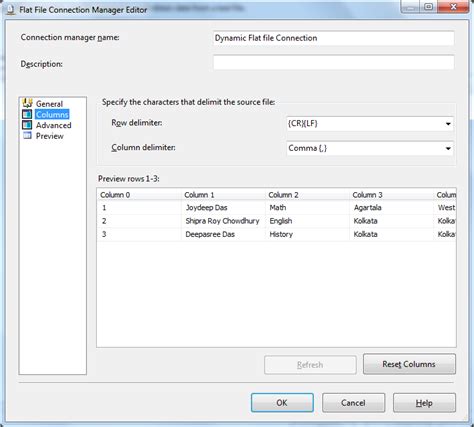The width and height of the screenshot is (474, 427).
Task: Click the Column 3 header
Action: (392, 195)
